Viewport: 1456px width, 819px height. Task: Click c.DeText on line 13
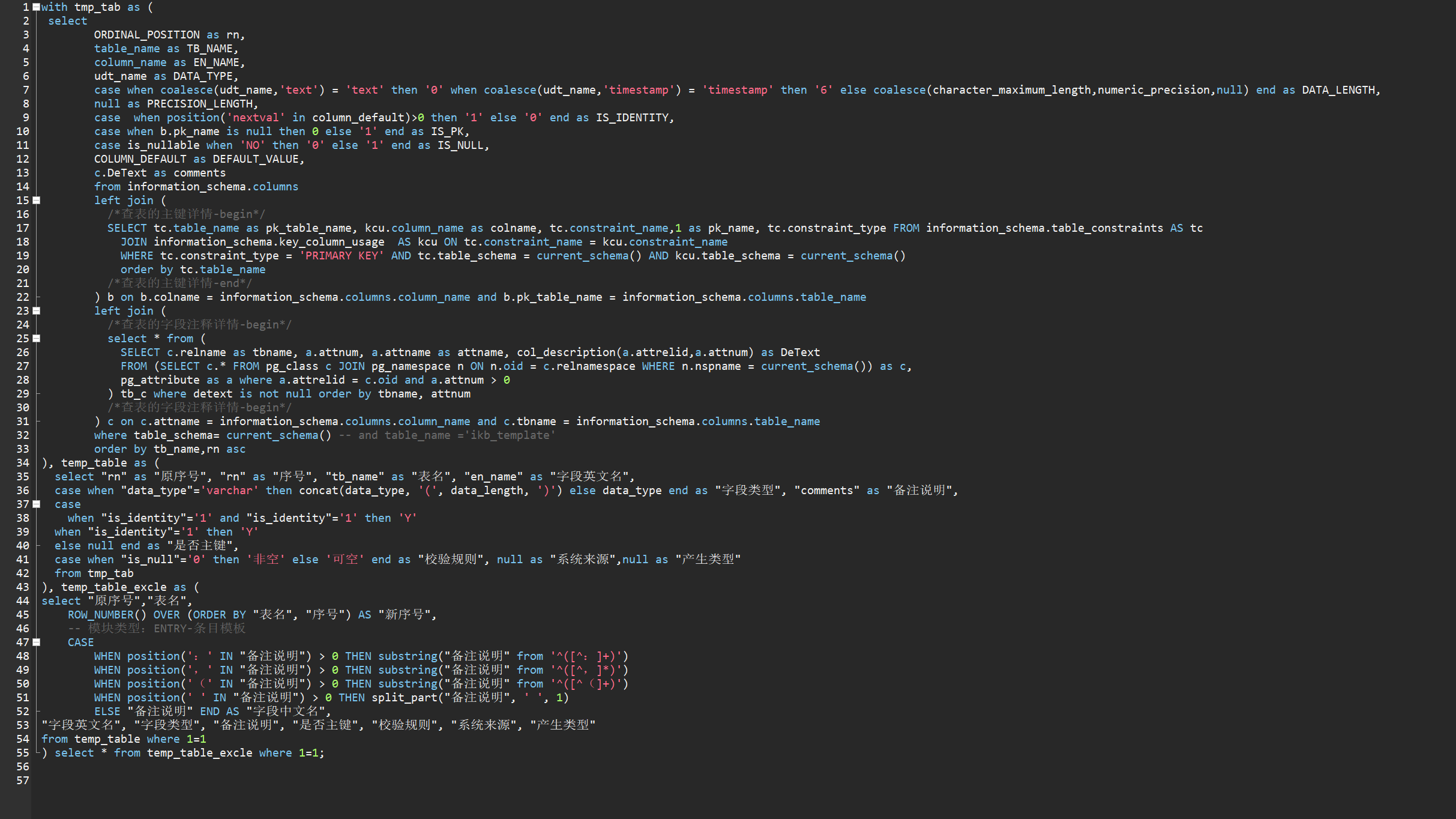[x=121, y=173]
